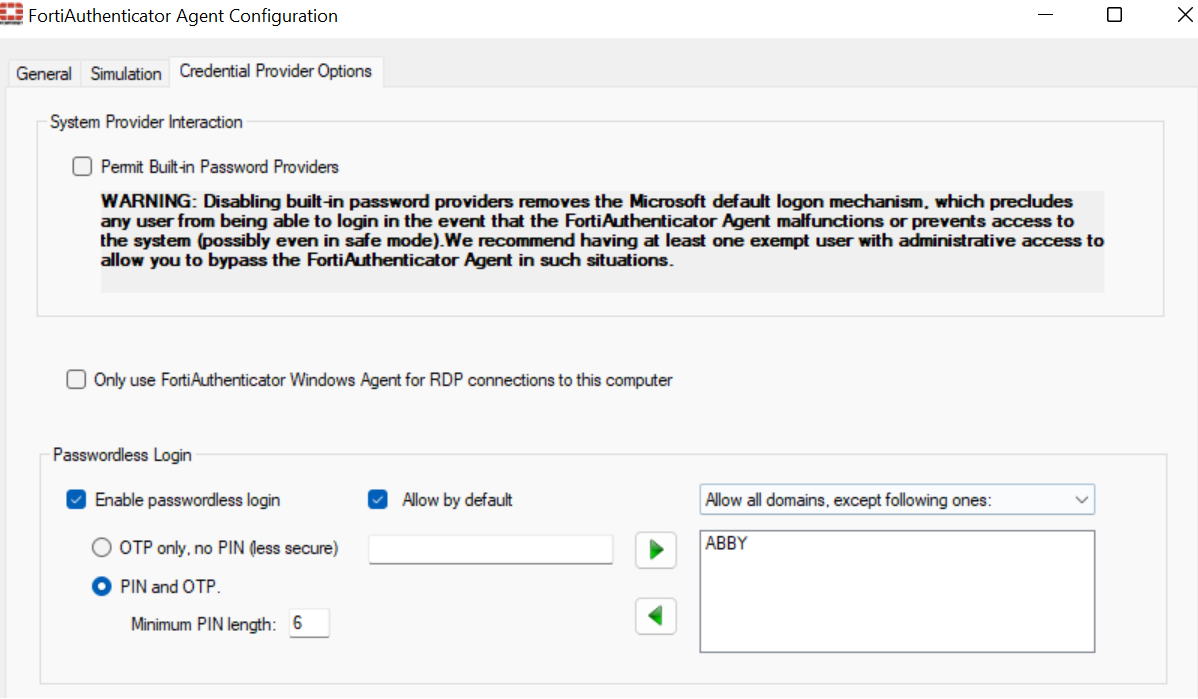Minimize the configuration window

tap(1045, 15)
